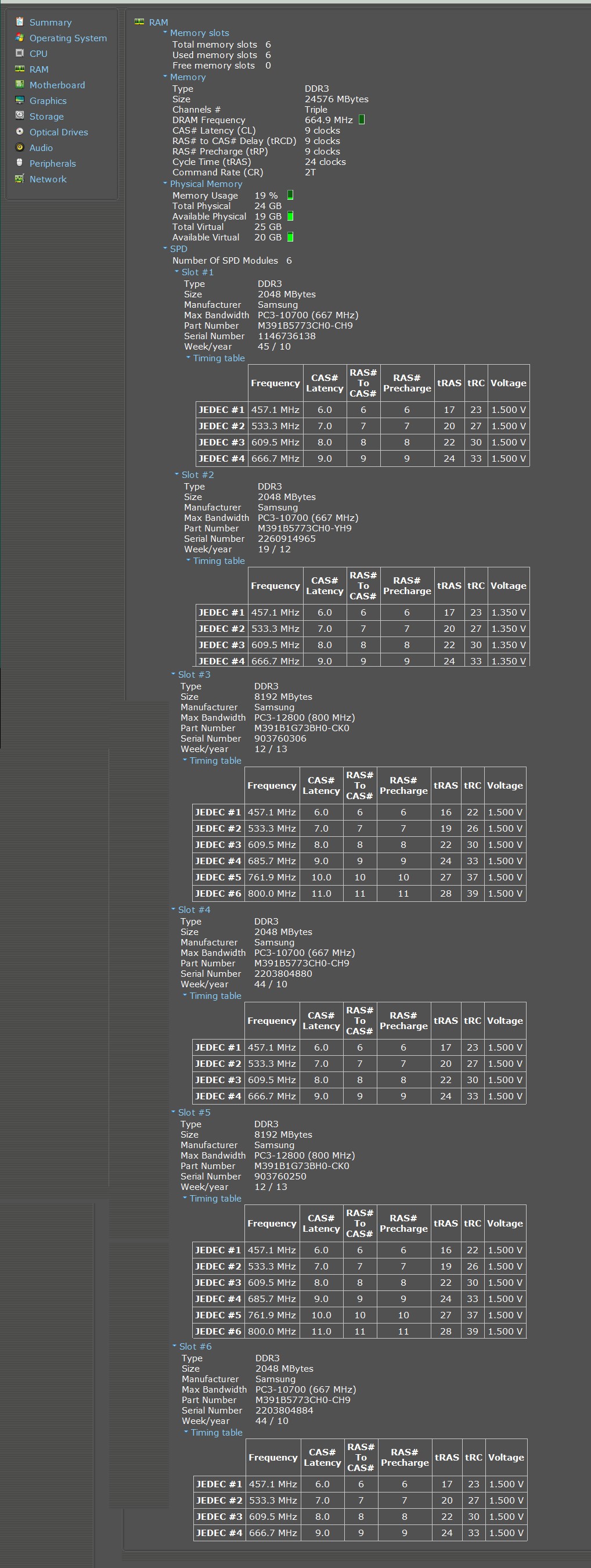Screen dimensions: 591x1568
Task: Open the Operating System section
Action: [x=68, y=38]
